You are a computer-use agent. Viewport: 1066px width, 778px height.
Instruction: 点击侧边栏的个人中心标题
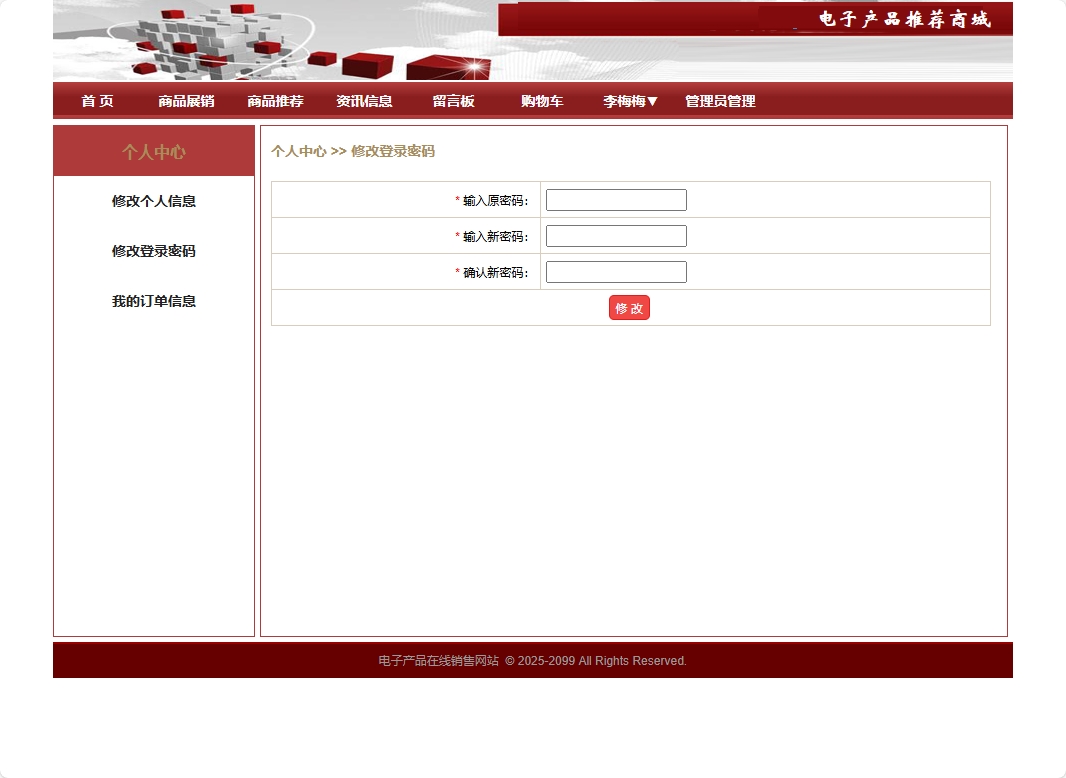pyautogui.click(x=153, y=151)
